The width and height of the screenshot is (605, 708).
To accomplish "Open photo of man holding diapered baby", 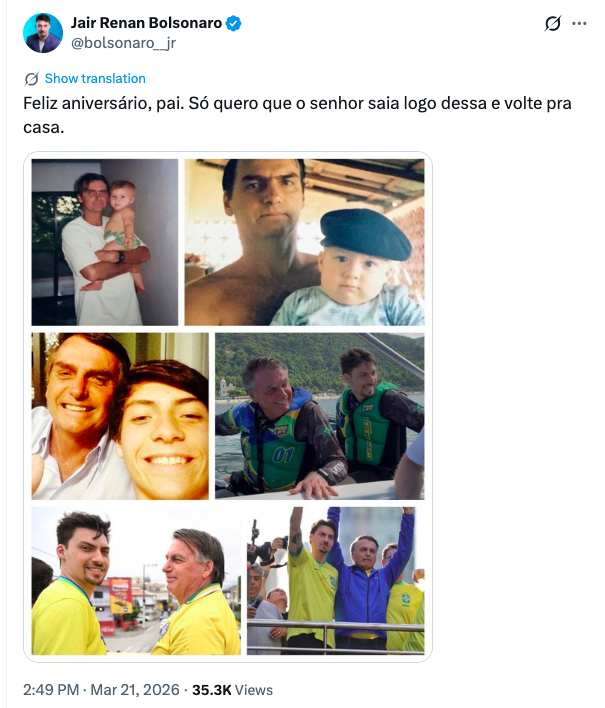I will tap(105, 242).
